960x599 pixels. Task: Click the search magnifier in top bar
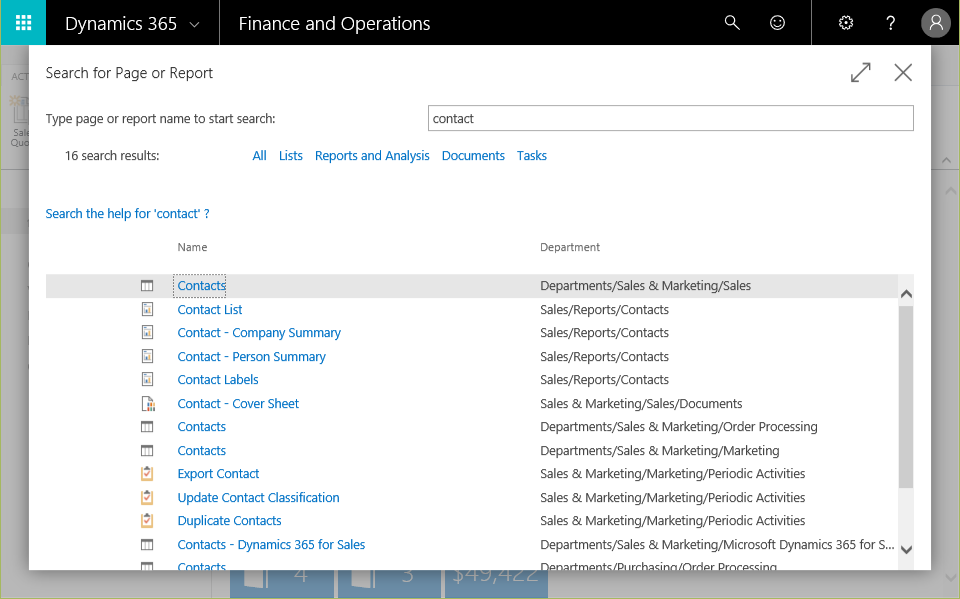click(732, 23)
